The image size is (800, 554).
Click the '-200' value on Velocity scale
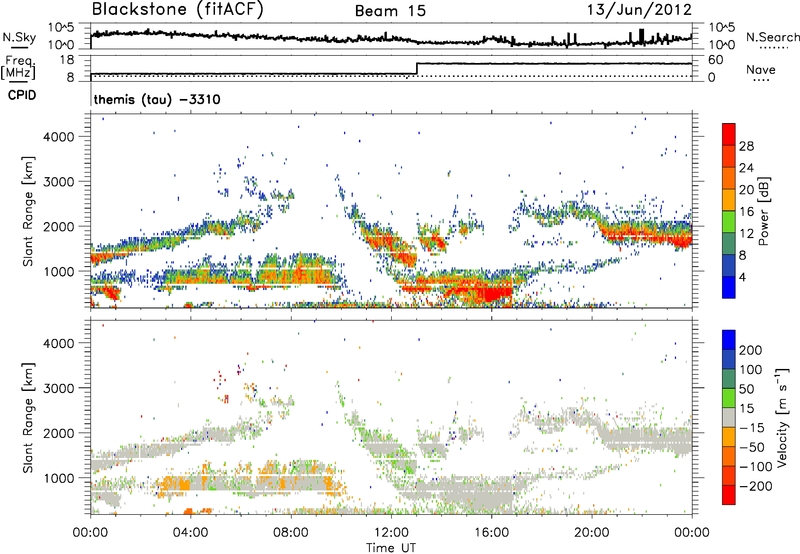click(755, 486)
